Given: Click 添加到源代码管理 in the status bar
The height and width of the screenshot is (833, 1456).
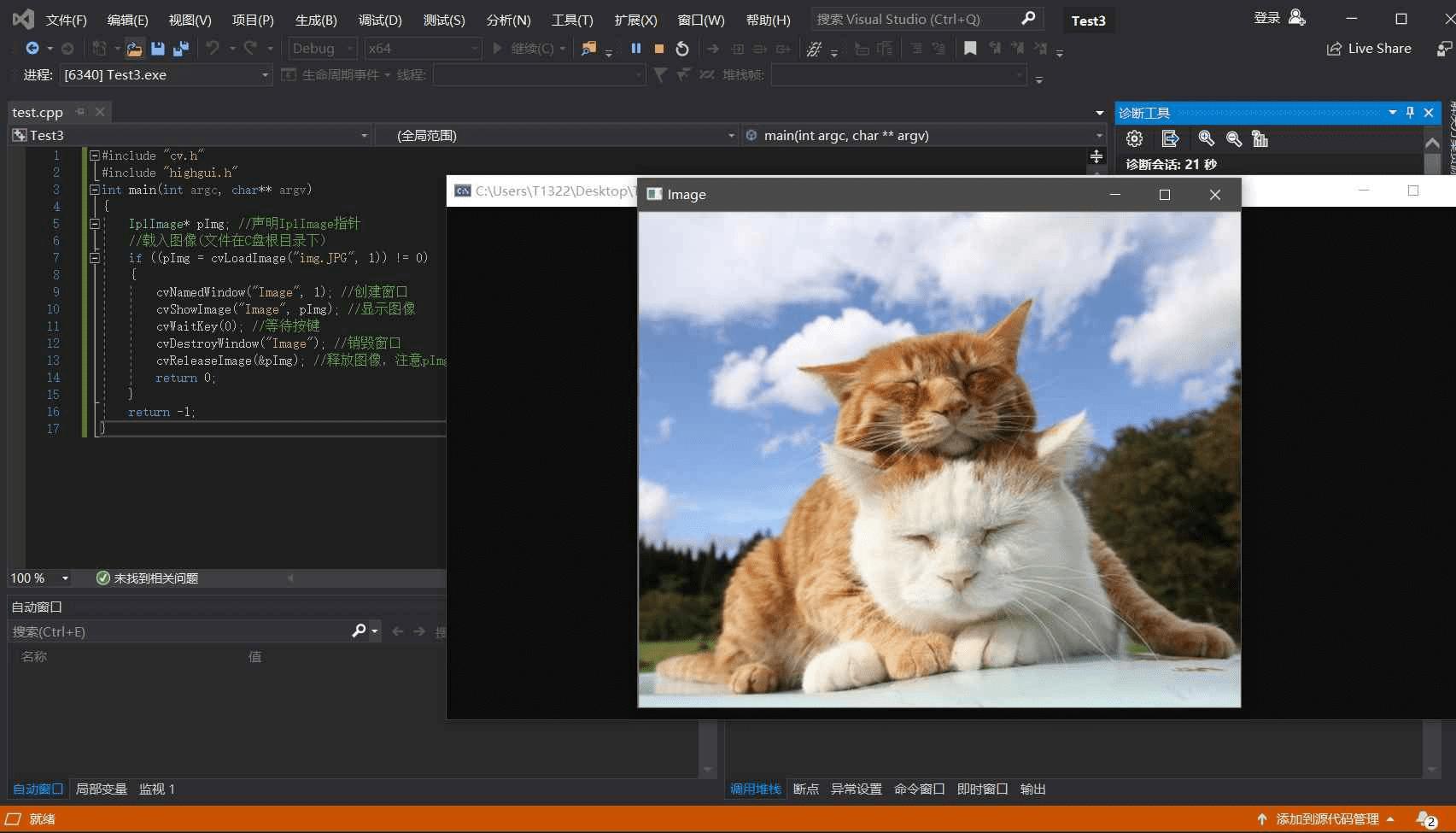Looking at the screenshot, I should [1326, 819].
